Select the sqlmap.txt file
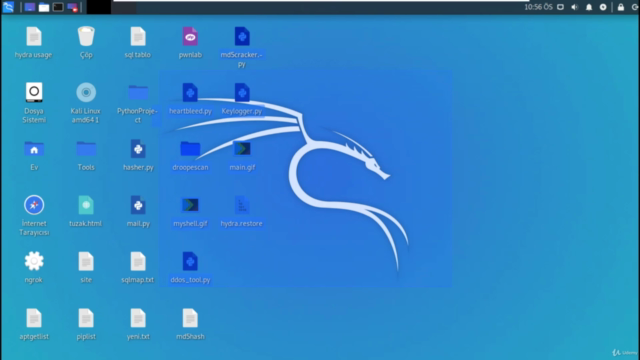Image resolution: width=640 pixels, height=360 pixels. 138,268
